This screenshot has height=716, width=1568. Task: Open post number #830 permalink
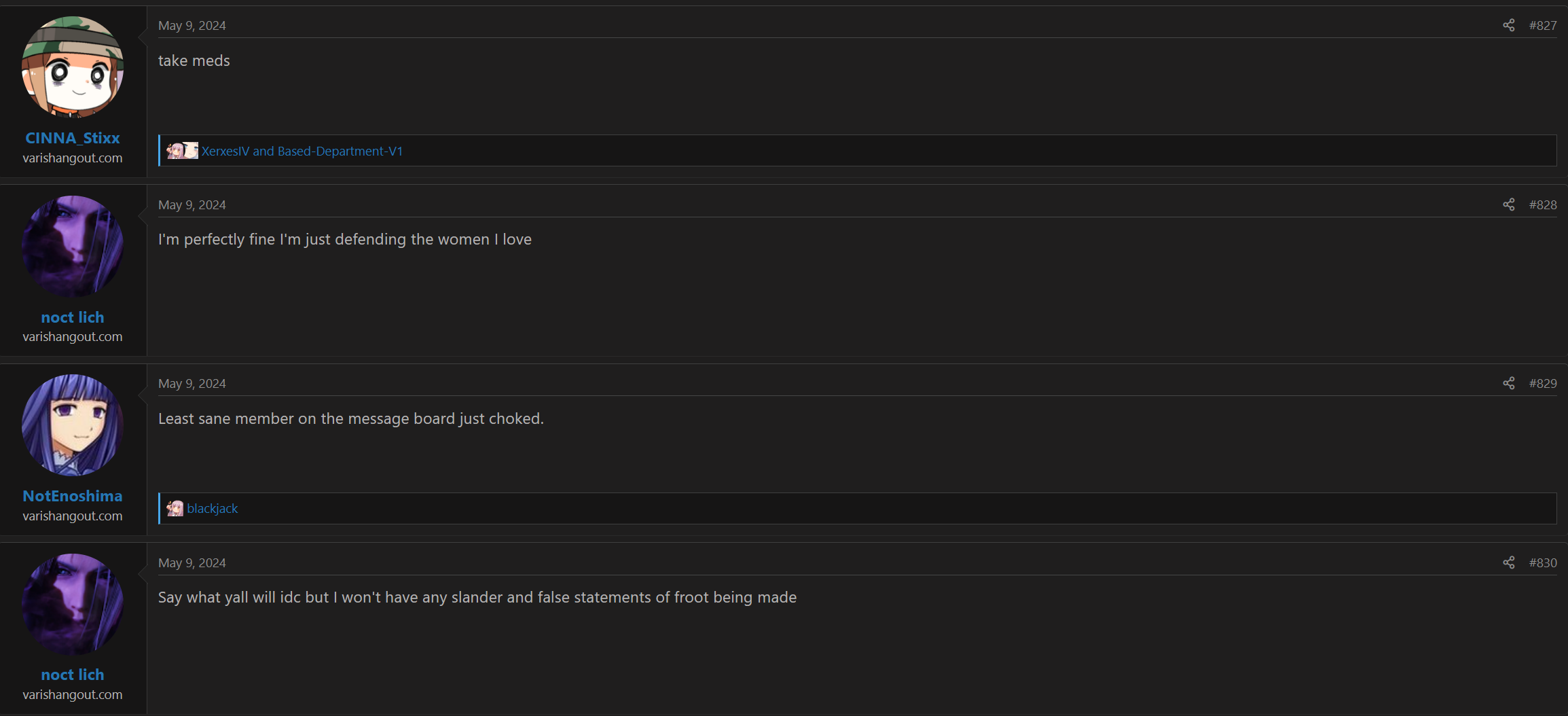click(1543, 562)
